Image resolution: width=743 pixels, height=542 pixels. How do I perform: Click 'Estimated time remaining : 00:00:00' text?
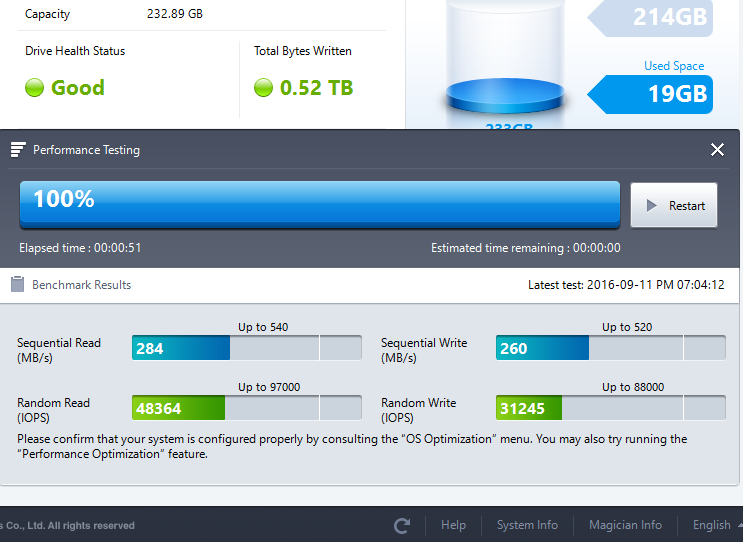click(x=526, y=248)
